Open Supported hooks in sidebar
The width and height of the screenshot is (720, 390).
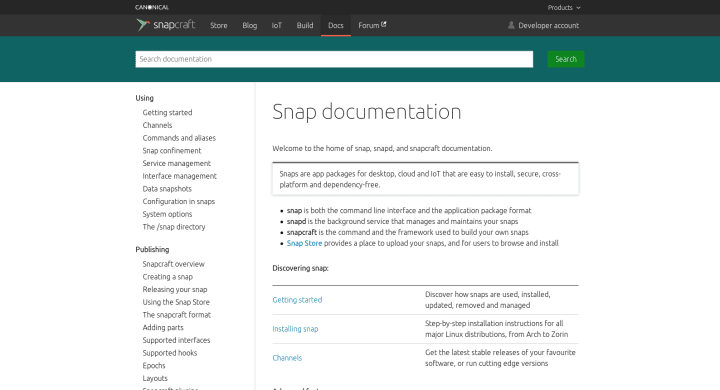click(170, 353)
